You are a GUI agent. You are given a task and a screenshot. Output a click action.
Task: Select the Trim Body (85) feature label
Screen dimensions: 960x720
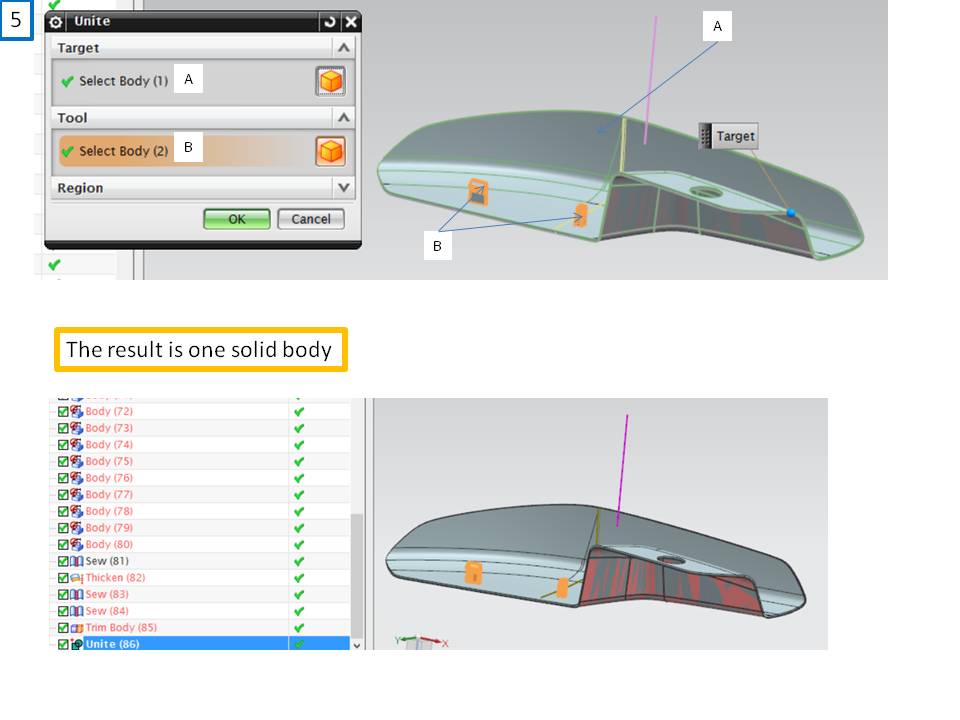click(x=121, y=628)
